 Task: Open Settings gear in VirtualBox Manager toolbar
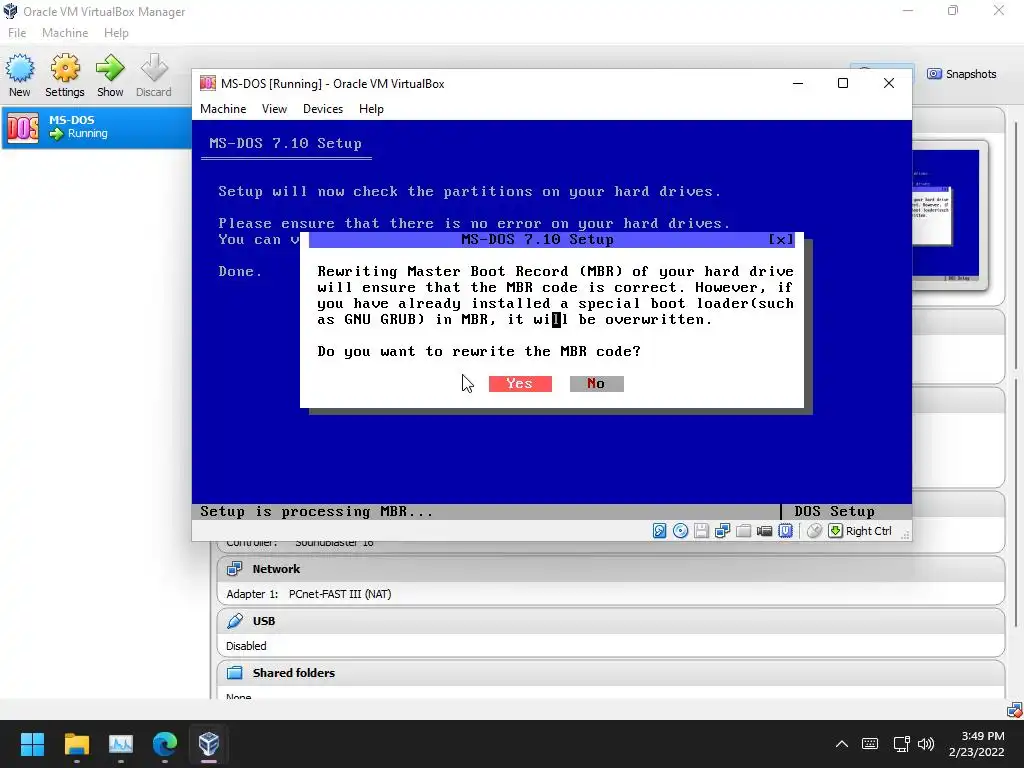[65, 76]
